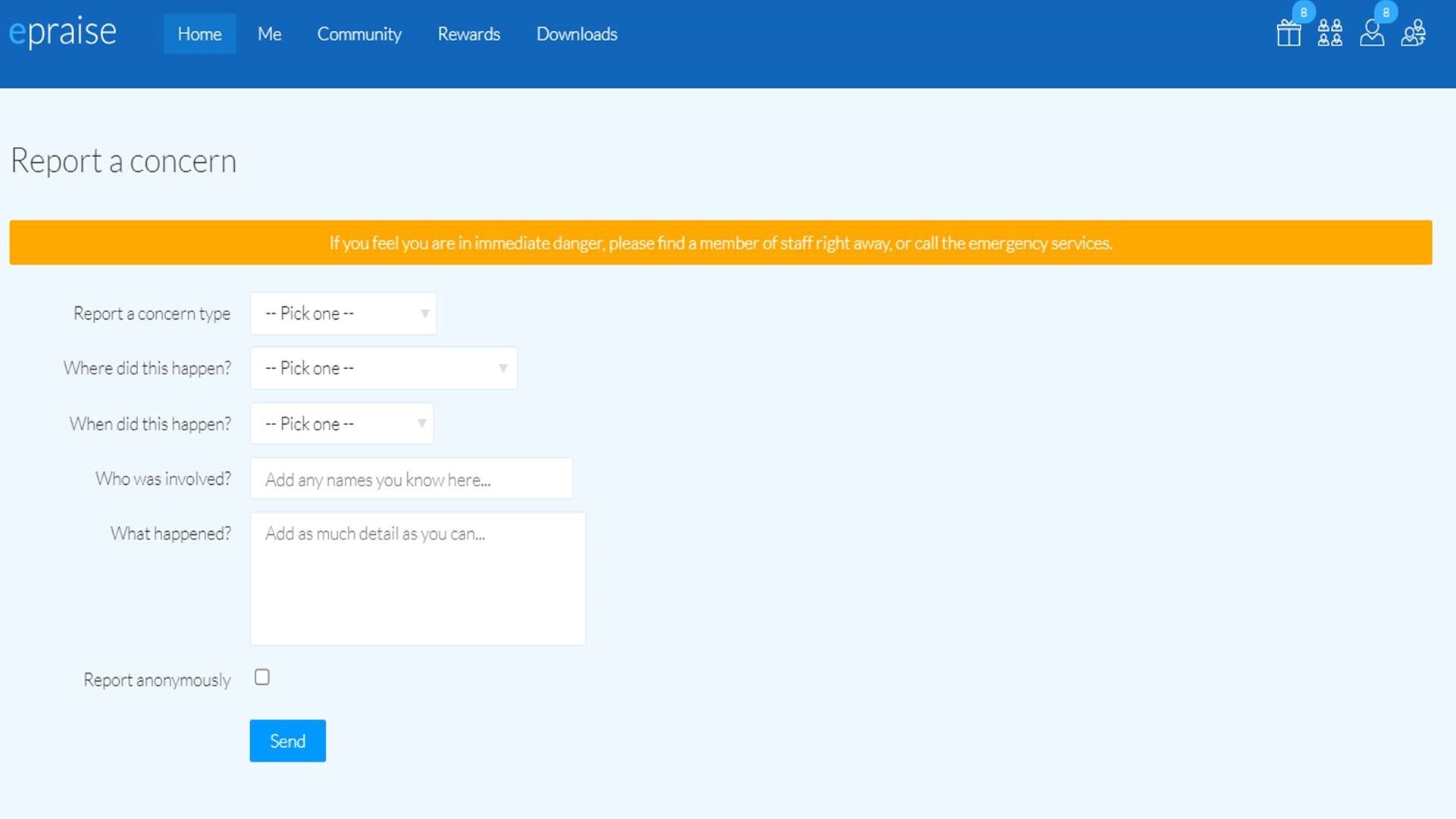Click notification badge on gift icon
Image resolution: width=1456 pixels, height=819 pixels.
tap(1303, 13)
